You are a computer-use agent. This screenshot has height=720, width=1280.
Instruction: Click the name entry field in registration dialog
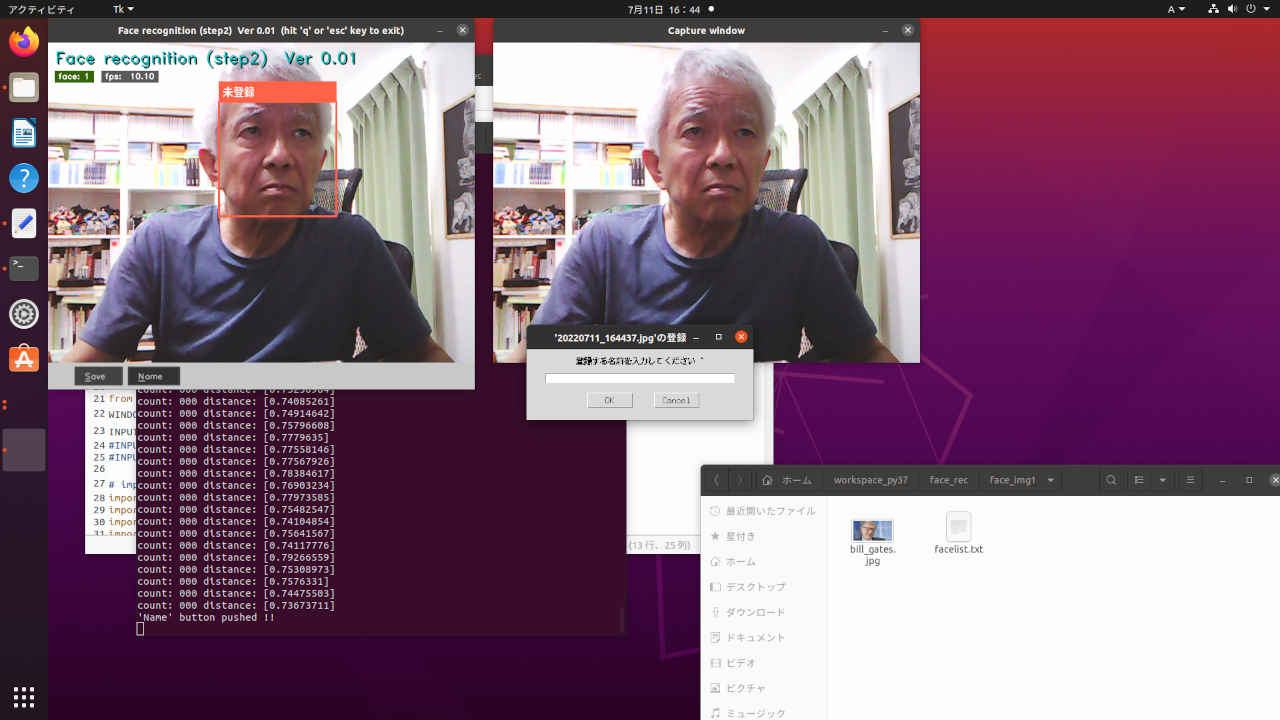pos(639,379)
